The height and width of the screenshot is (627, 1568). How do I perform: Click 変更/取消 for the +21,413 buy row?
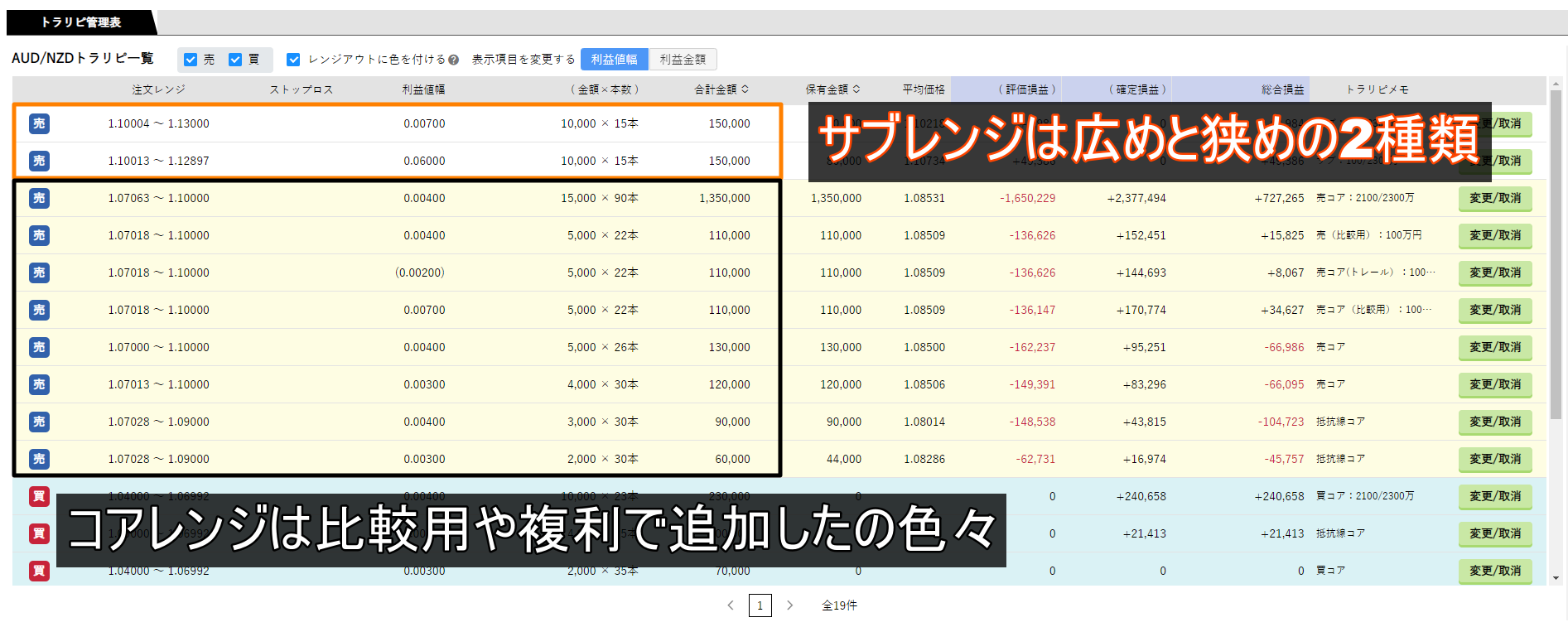tap(1495, 534)
